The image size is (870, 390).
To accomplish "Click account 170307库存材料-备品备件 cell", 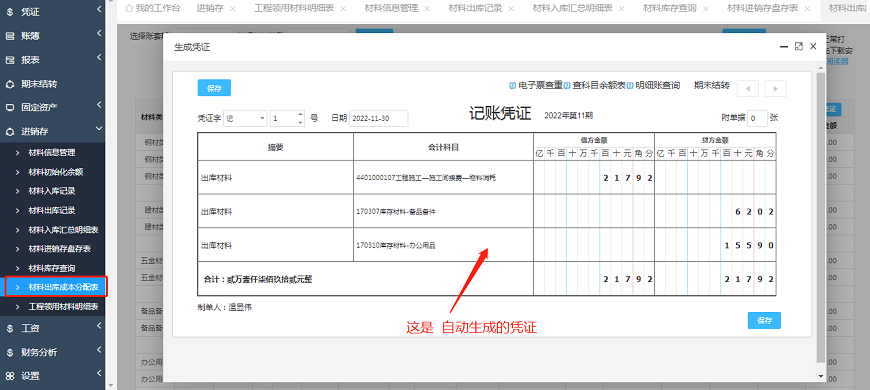I will point(443,211).
